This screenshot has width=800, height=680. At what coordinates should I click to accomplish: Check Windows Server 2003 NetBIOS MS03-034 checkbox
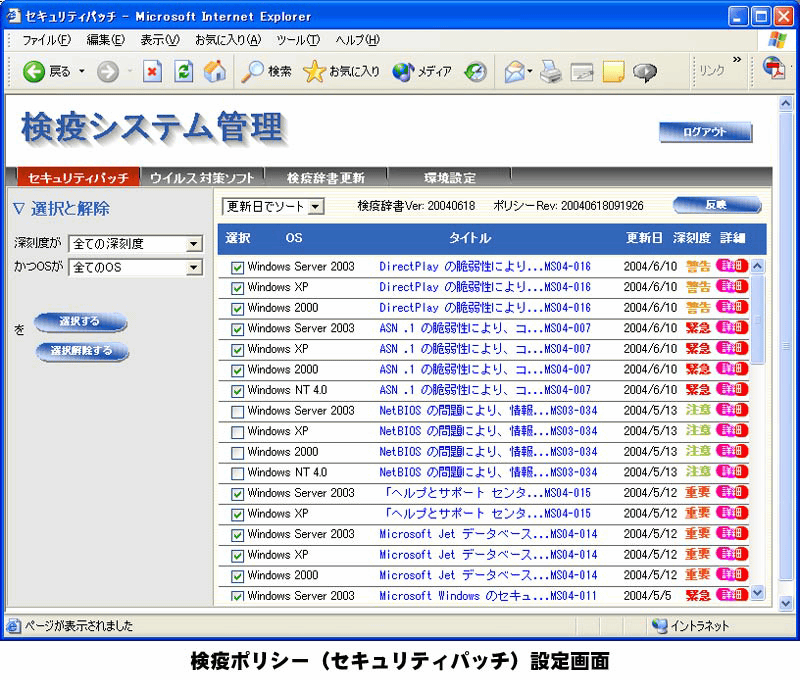tap(237, 412)
